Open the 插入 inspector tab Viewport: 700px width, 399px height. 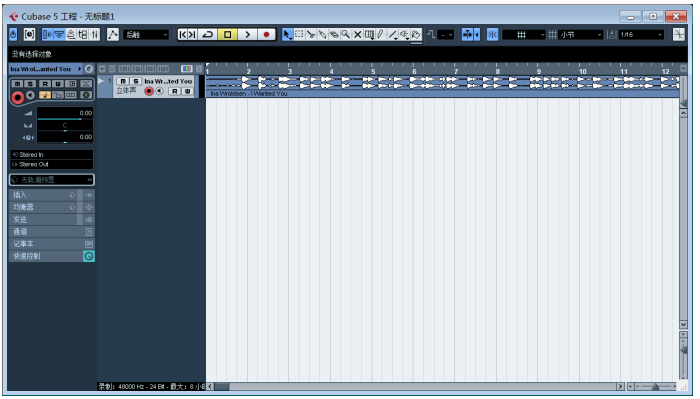[42, 195]
